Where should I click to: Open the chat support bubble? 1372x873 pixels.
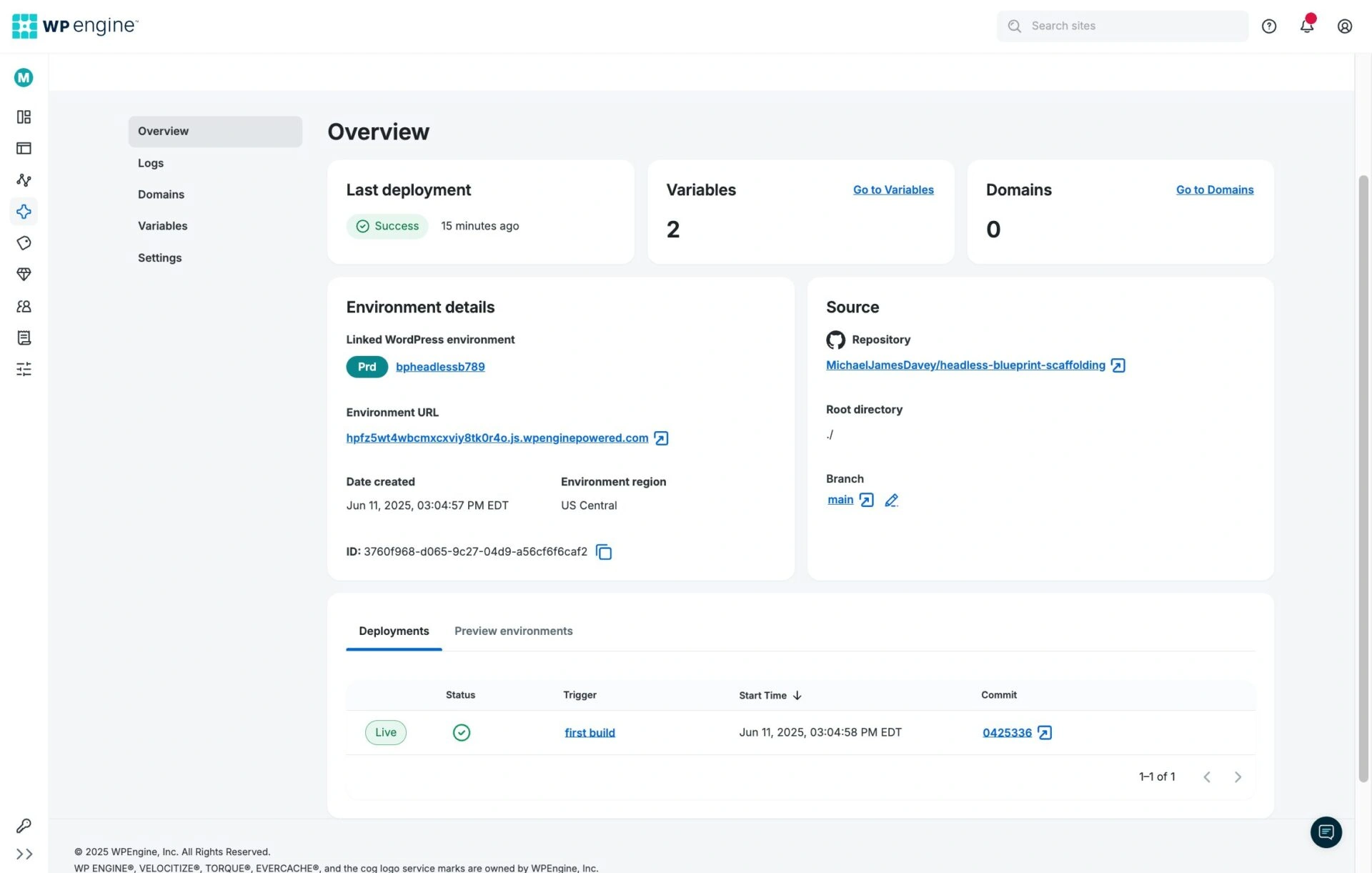(x=1326, y=832)
